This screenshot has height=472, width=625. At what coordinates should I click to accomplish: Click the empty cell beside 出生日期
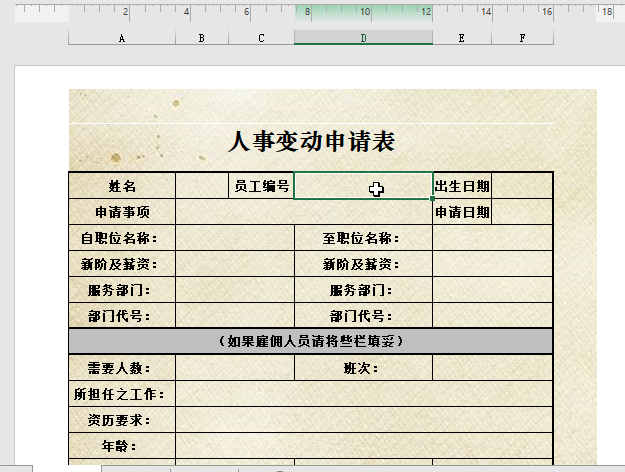(x=522, y=186)
